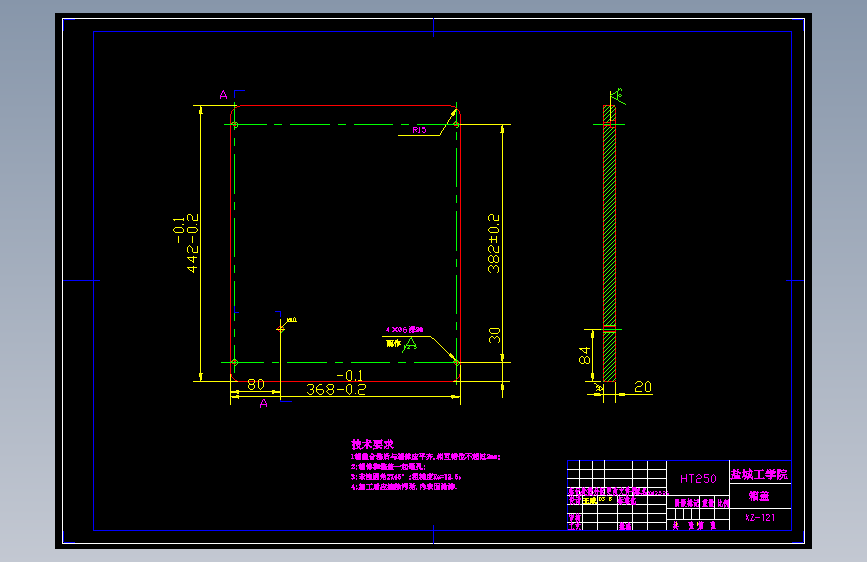Select the 技术要求 heading text
Viewport: 867px width, 562px height.
point(373,444)
